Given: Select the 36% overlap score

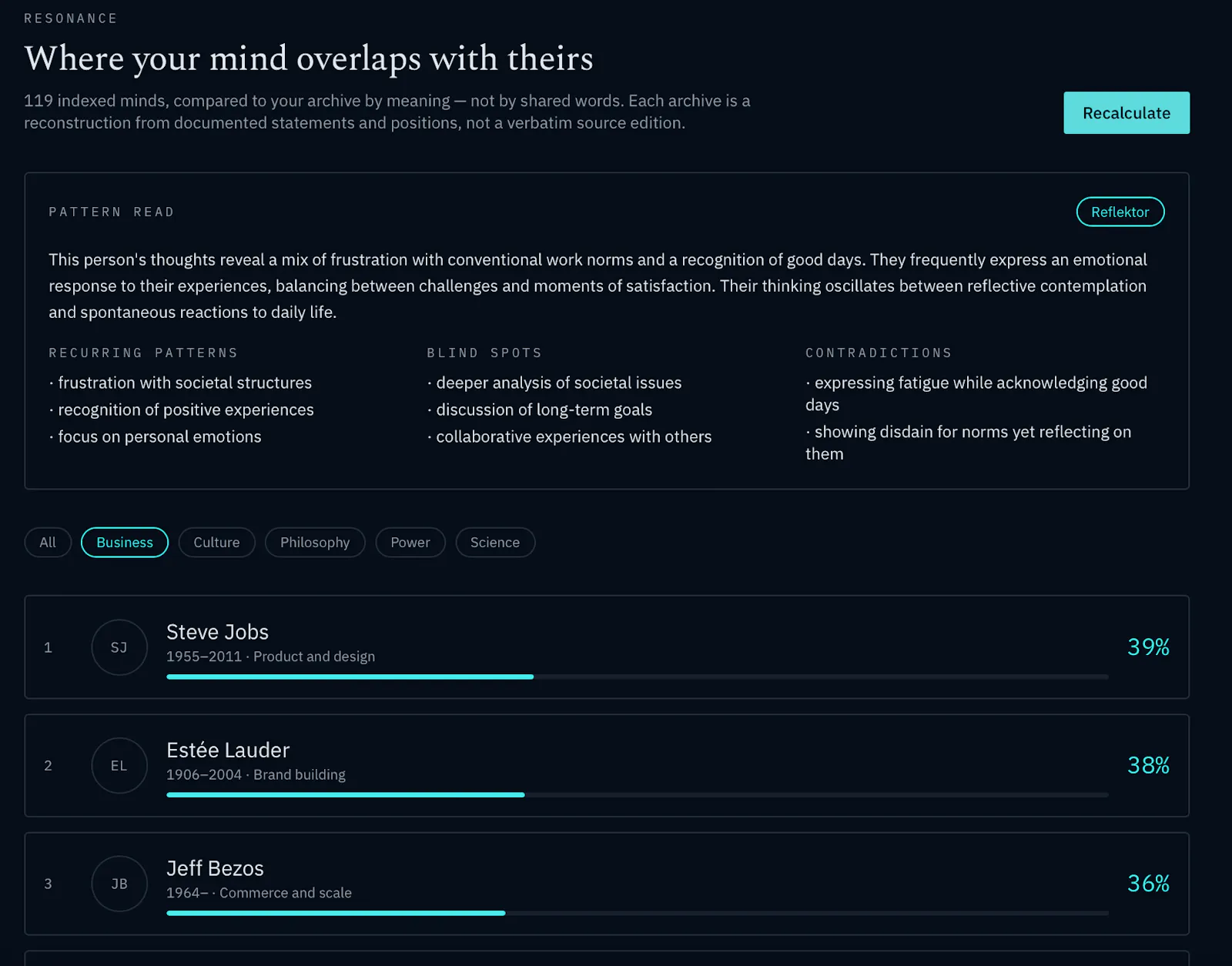Looking at the screenshot, I should [1148, 884].
